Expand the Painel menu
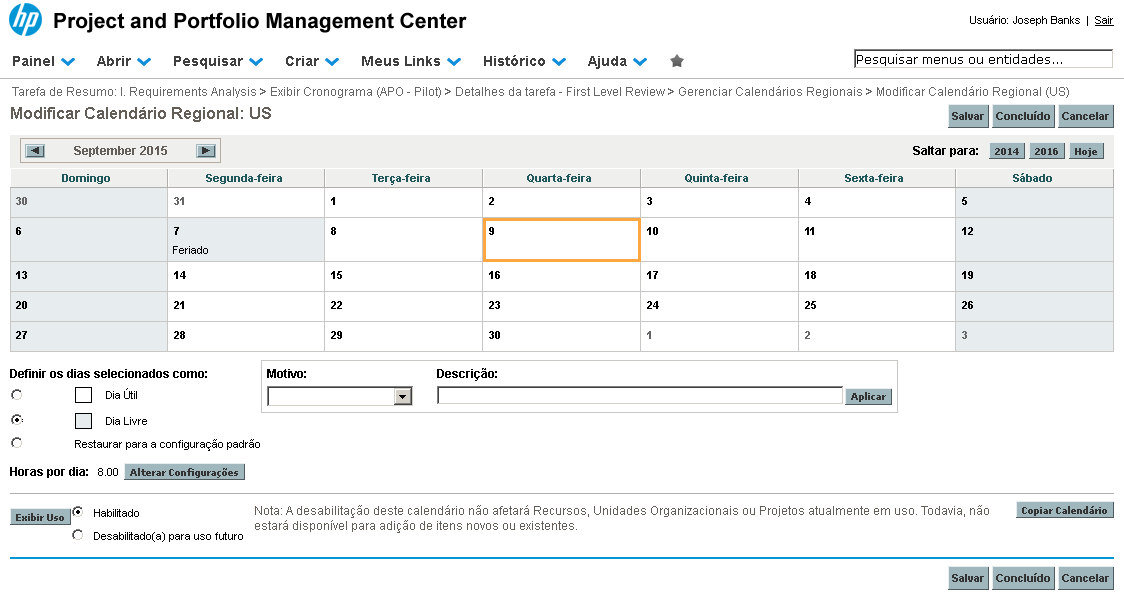The width and height of the screenshot is (1124, 608). tap(43, 61)
